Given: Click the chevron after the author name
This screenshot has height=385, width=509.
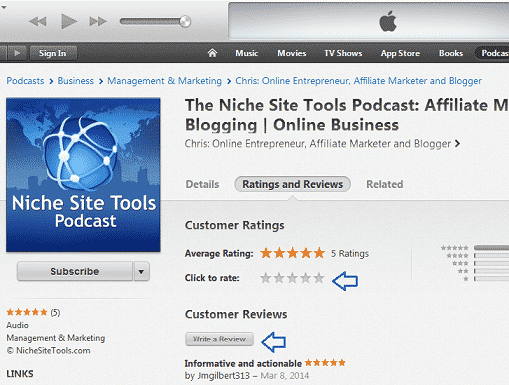Looking at the screenshot, I should (x=458, y=144).
